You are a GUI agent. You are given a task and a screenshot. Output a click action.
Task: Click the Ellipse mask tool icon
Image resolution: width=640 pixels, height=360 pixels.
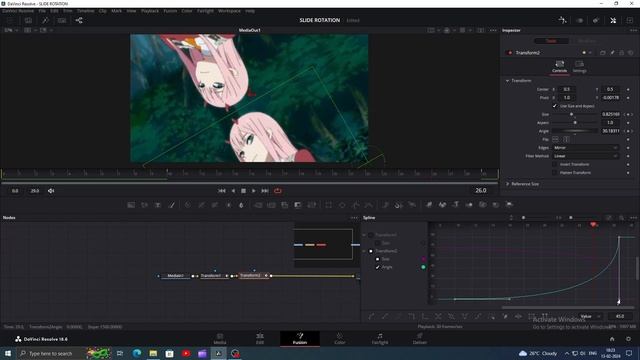(342, 205)
